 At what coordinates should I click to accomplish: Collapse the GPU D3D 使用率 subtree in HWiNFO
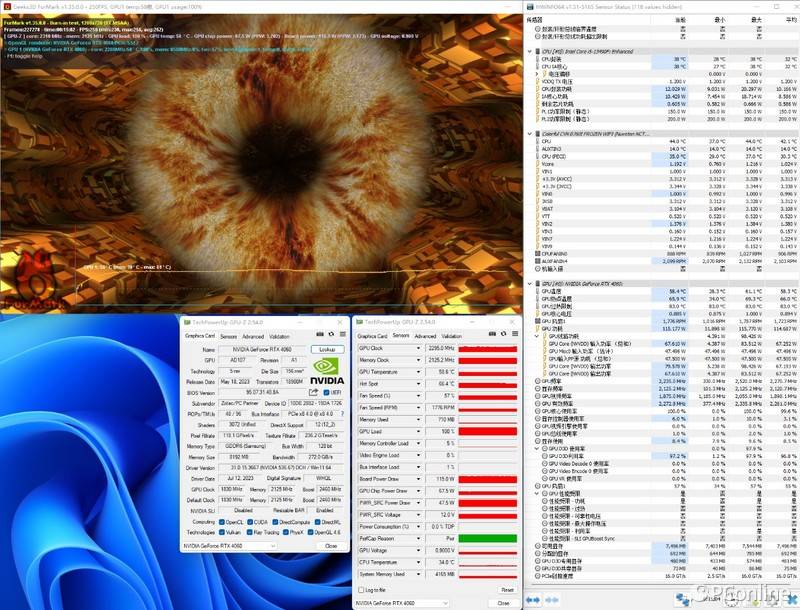[538, 449]
